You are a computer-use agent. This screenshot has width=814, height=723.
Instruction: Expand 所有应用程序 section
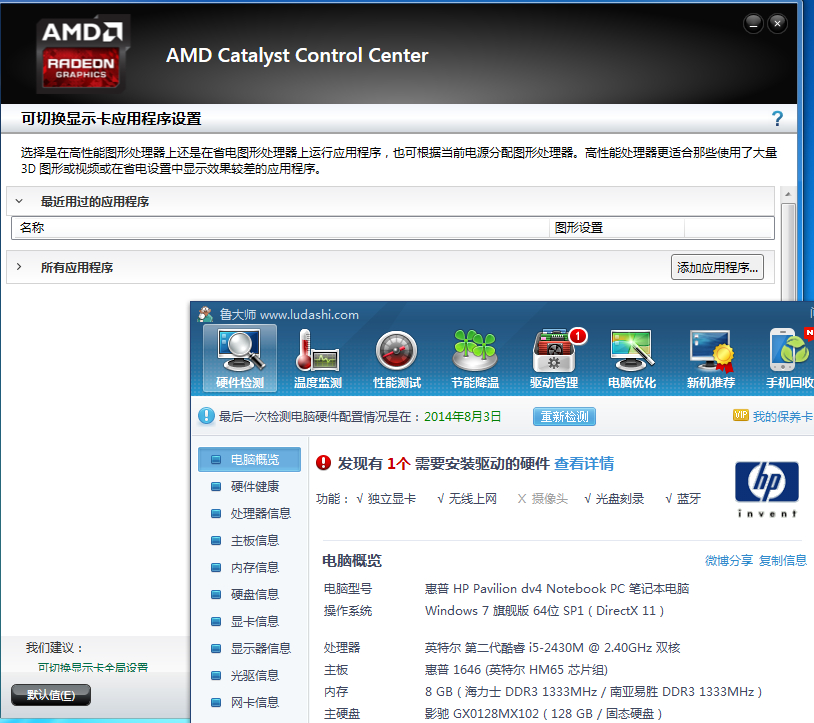(x=19, y=267)
